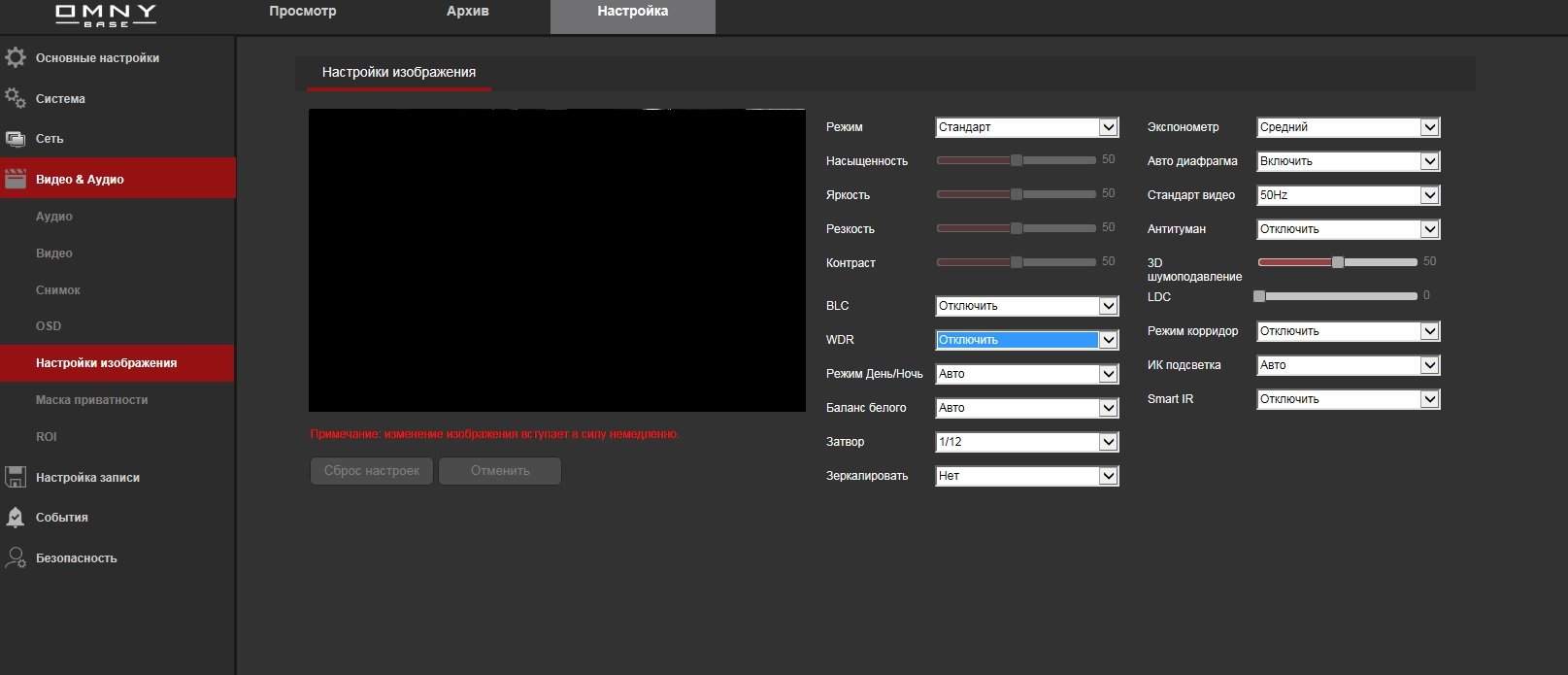
Task: Click the Яркость slider handle
Action: (x=1017, y=194)
